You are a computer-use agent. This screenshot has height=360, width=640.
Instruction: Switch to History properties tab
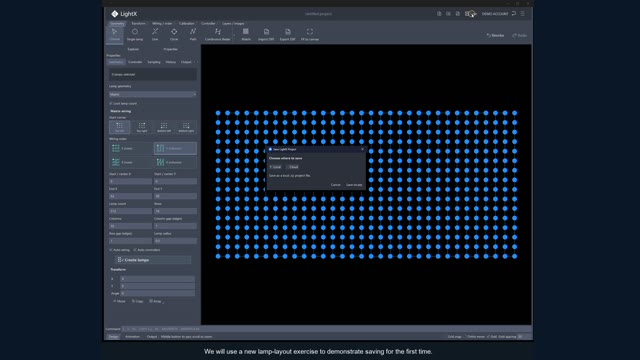point(171,62)
